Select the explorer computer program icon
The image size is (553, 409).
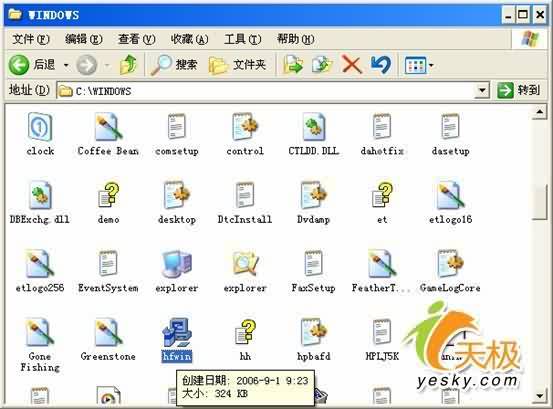point(177,264)
